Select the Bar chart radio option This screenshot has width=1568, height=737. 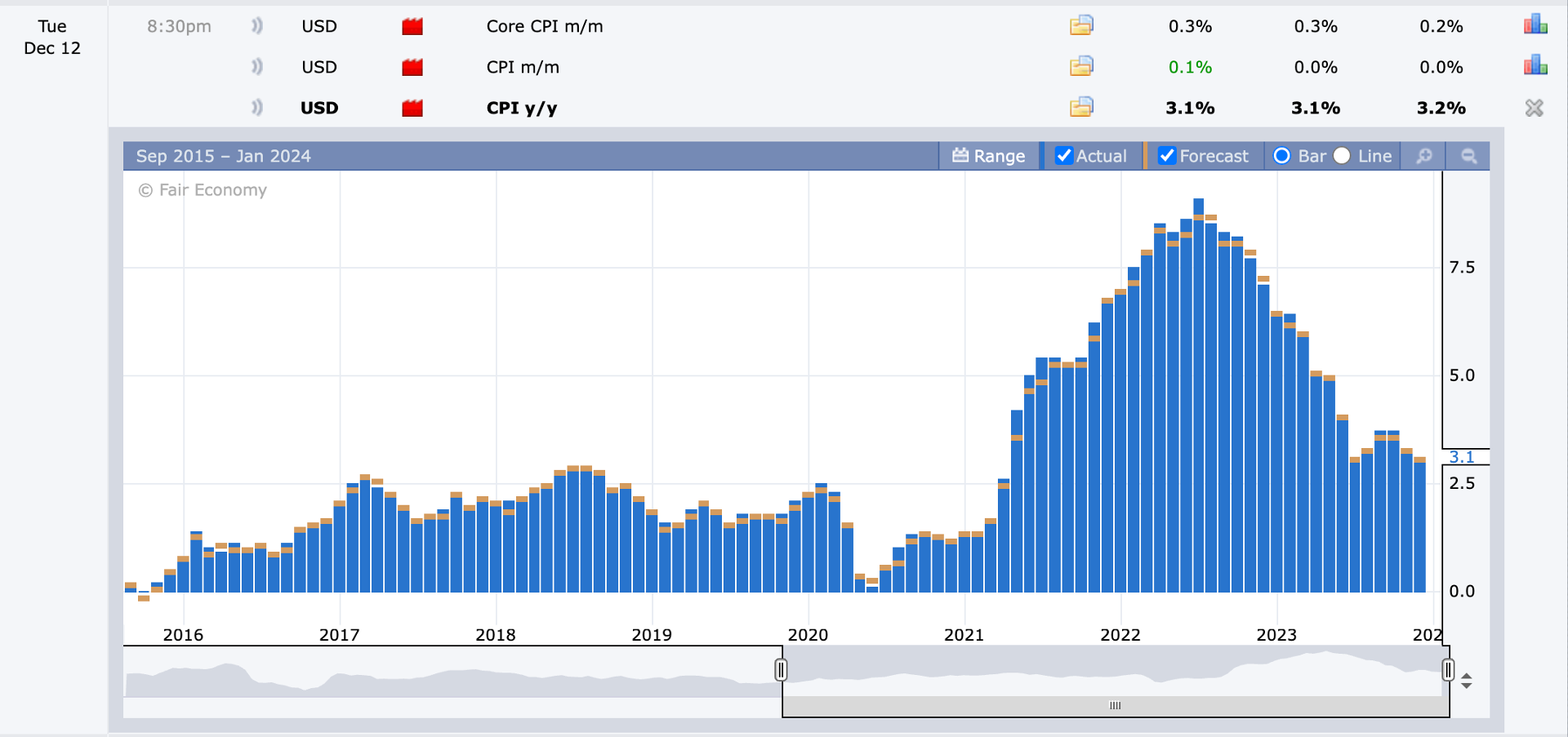point(1282,156)
